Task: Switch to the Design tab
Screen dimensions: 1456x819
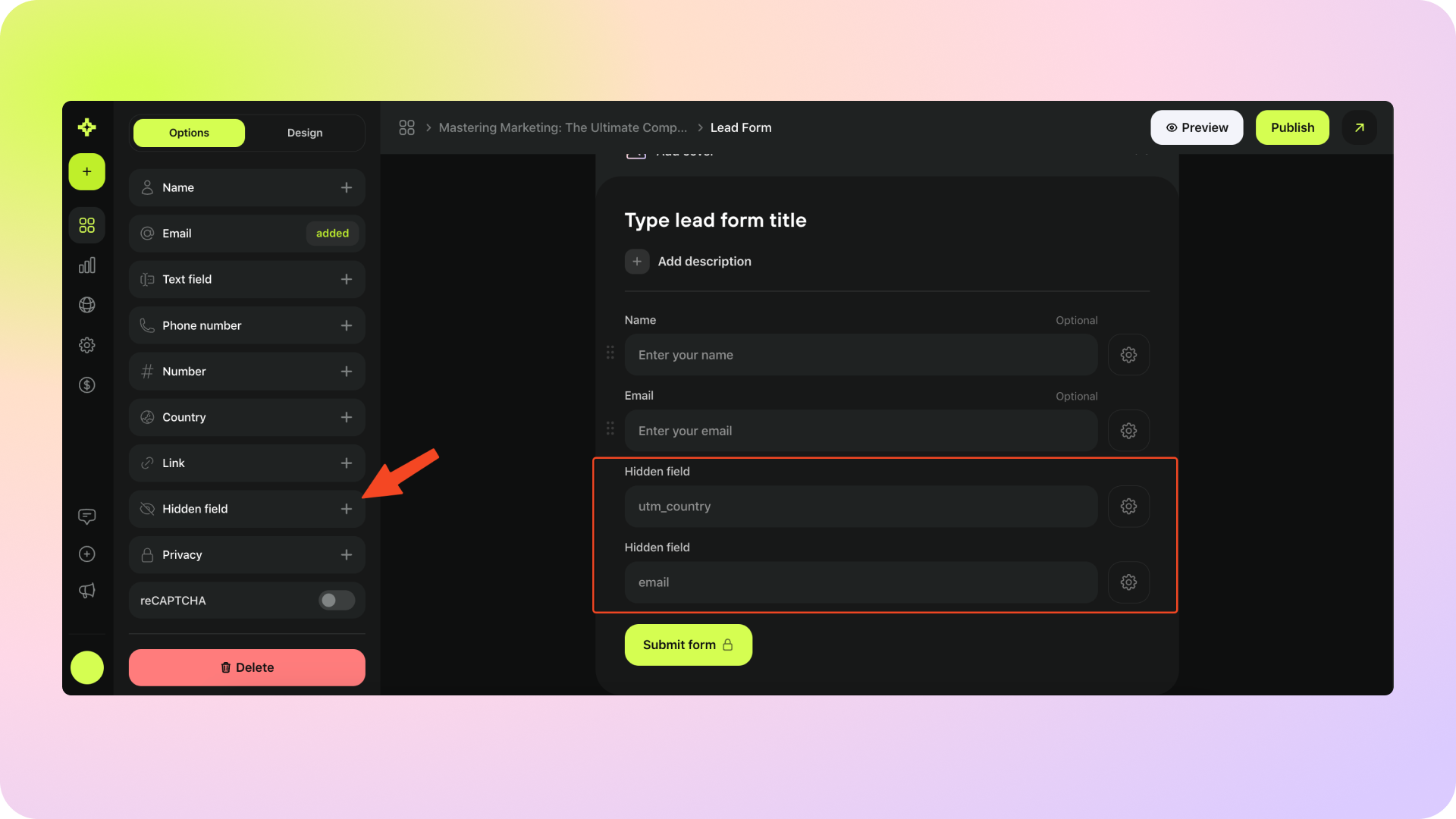Action: pos(305,133)
